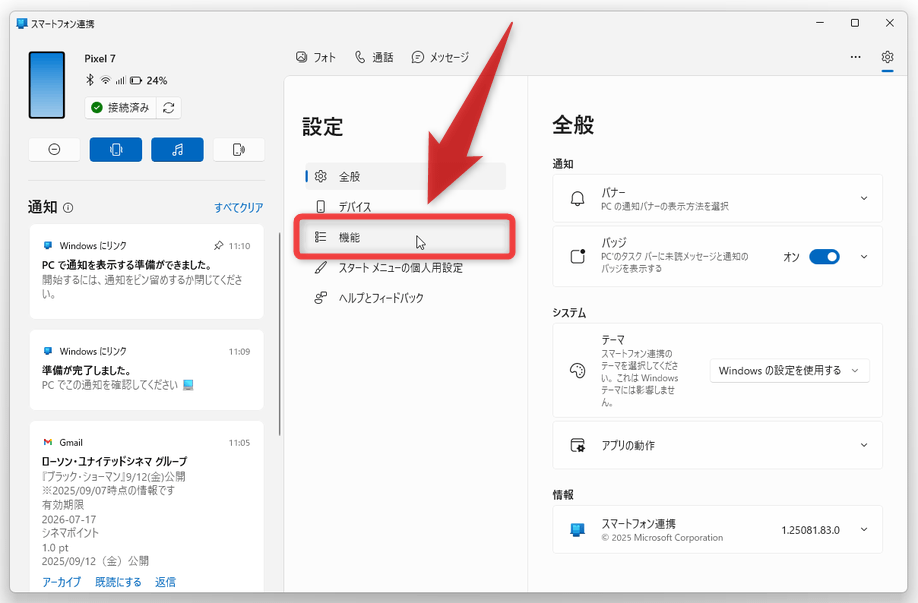The height and width of the screenshot is (603, 918).
Task: Click the settings gear icon at top right
Action: (x=888, y=57)
